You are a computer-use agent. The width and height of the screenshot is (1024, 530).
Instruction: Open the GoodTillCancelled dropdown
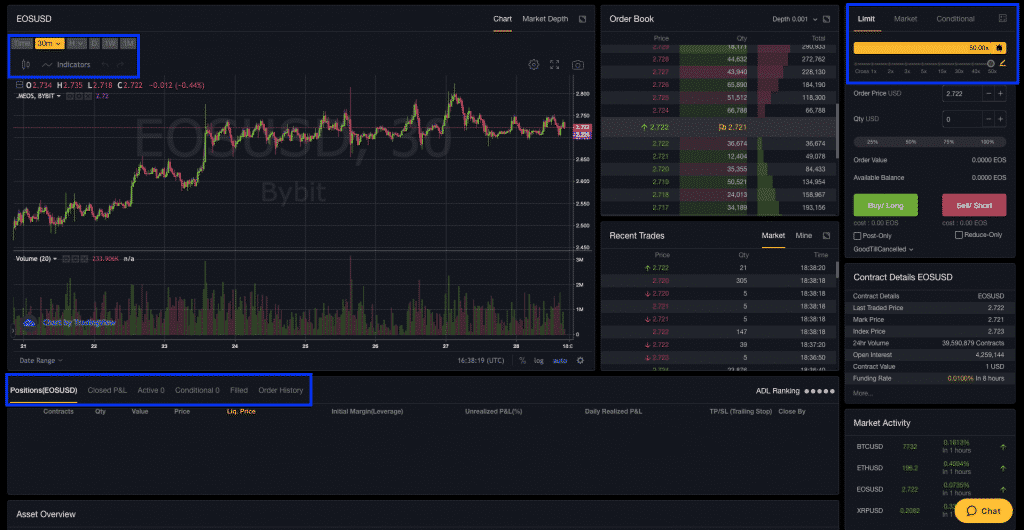tap(883, 249)
